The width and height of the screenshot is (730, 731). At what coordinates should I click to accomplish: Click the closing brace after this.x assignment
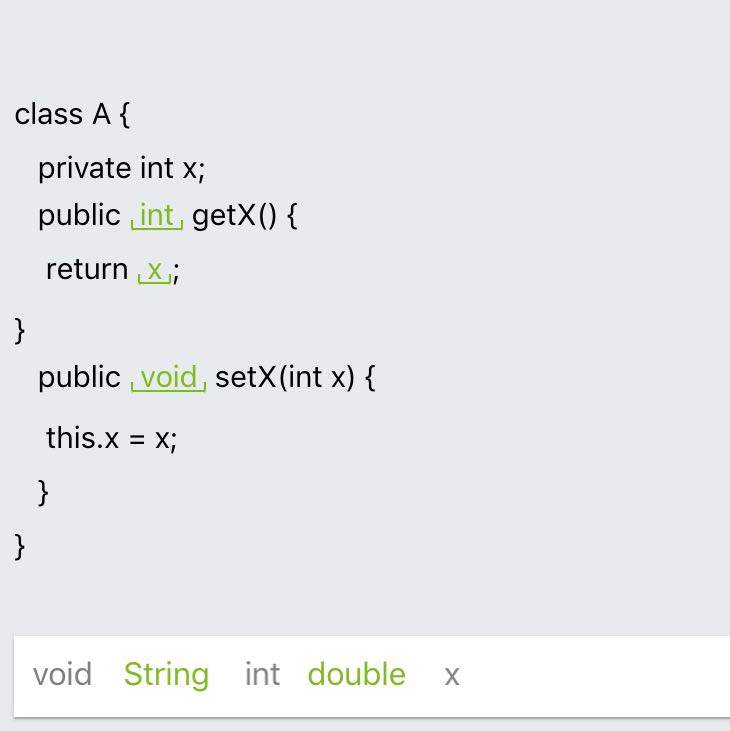pyautogui.click(x=42, y=492)
